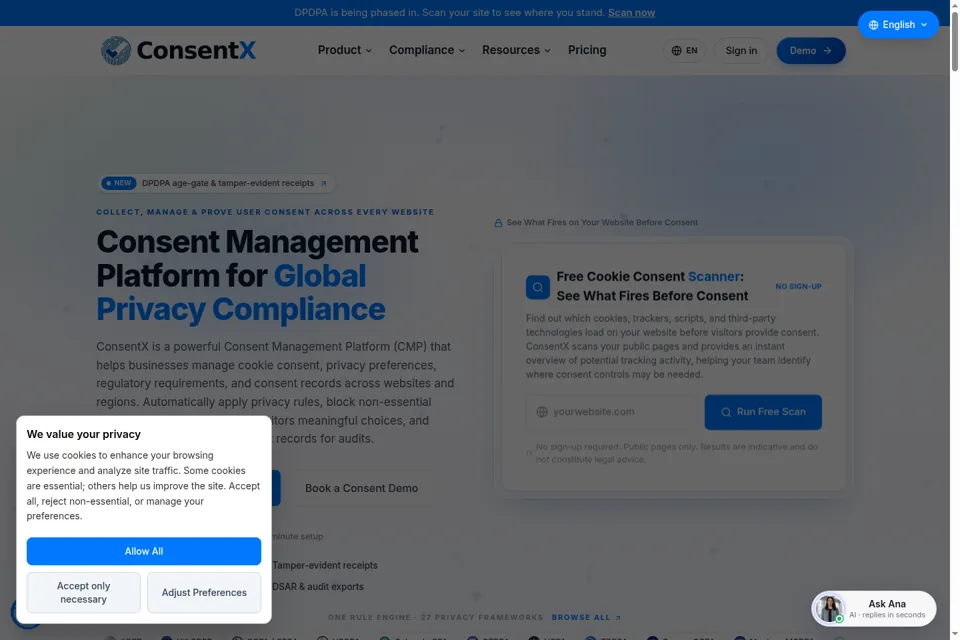Click the Sign in button
This screenshot has width=960, height=640.
[741, 51]
